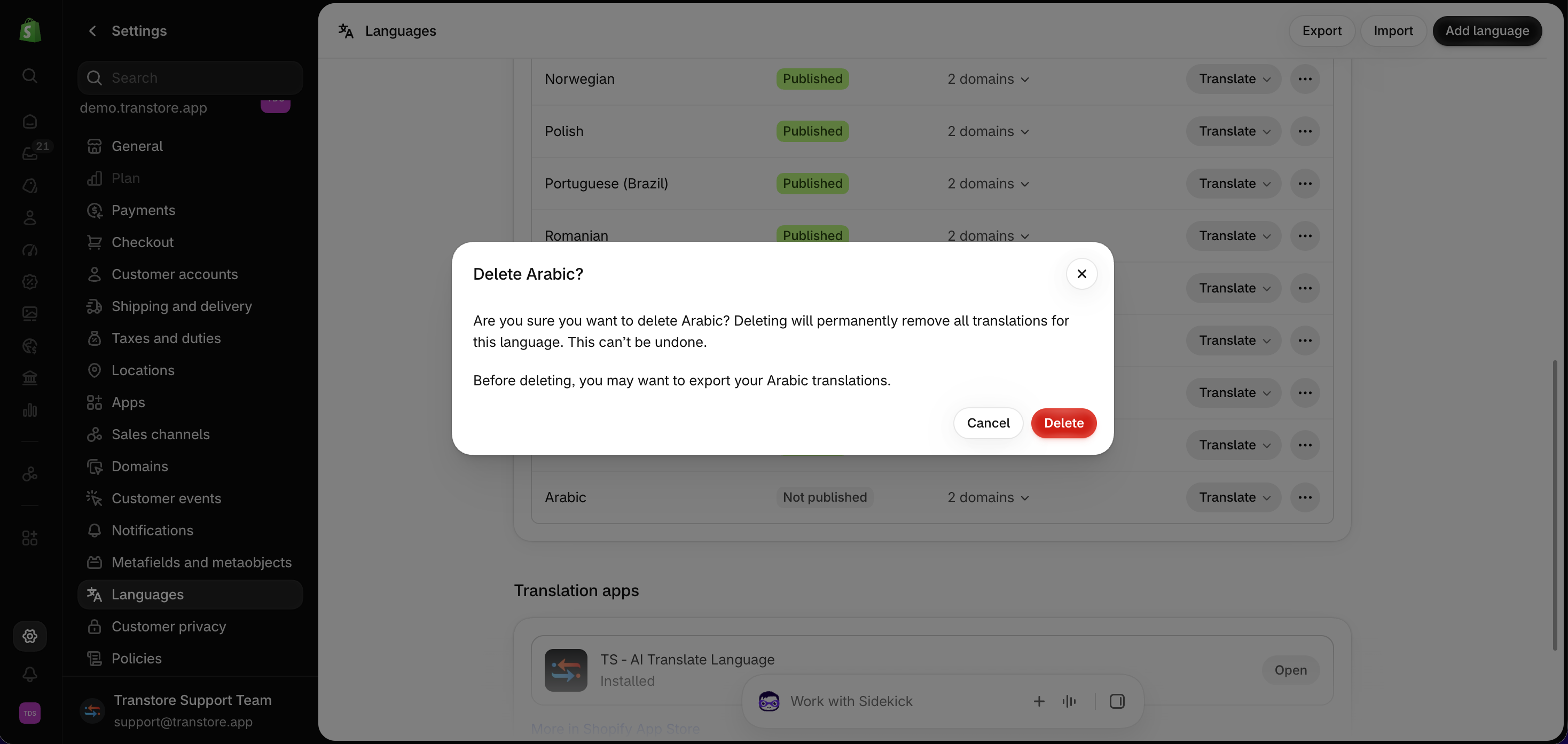Open Metafields and metaobjects settings
Viewport: 1568px width, 744px height.
[190, 563]
